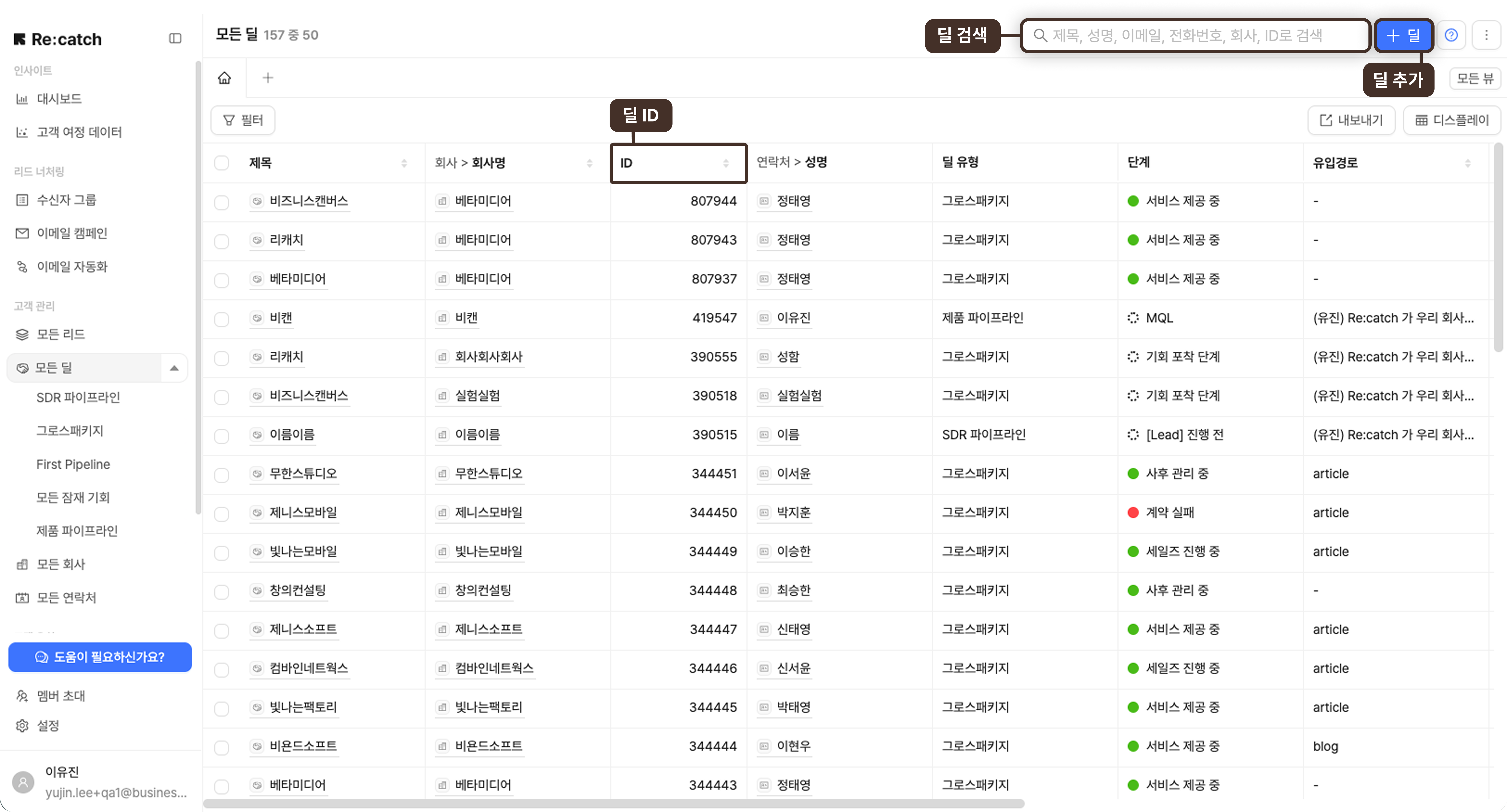Click deal icon beside 비욘드소프트 title

pyautogui.click(x=257, y=746)
